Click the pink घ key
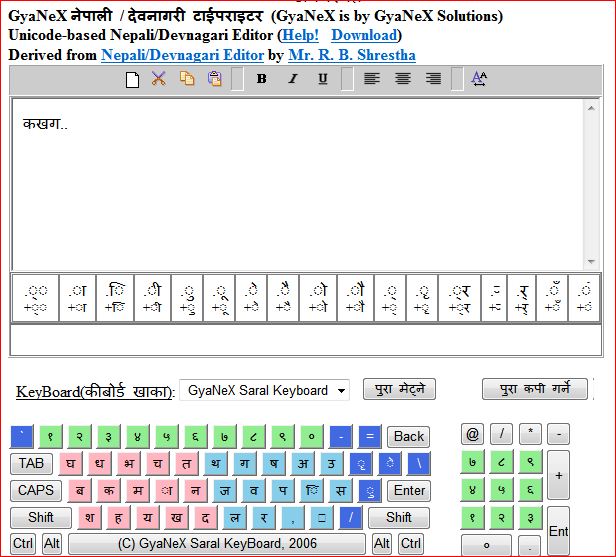 tap(70, 464)
